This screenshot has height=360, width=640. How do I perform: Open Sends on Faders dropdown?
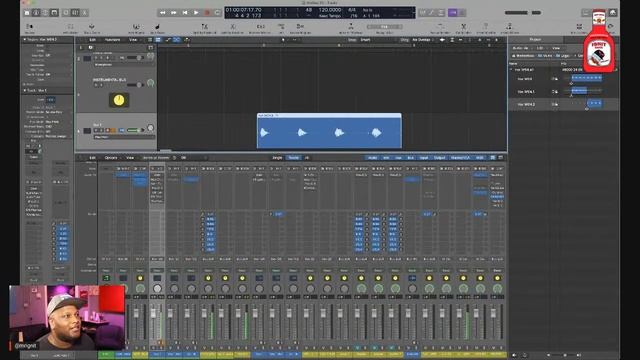pyautogui.click(x=157, y=158)
